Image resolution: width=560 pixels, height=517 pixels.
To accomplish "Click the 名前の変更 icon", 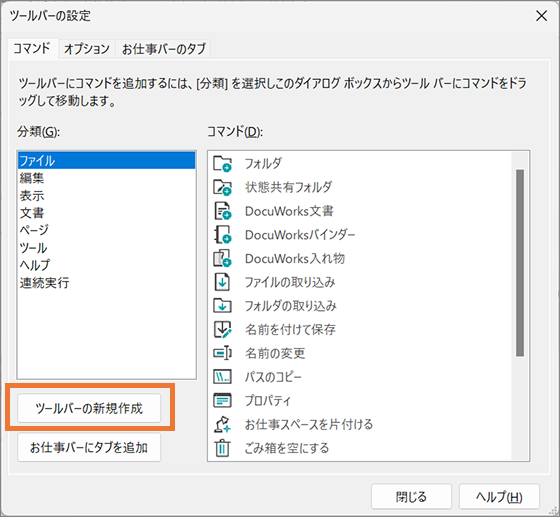I will click(222, 353).
